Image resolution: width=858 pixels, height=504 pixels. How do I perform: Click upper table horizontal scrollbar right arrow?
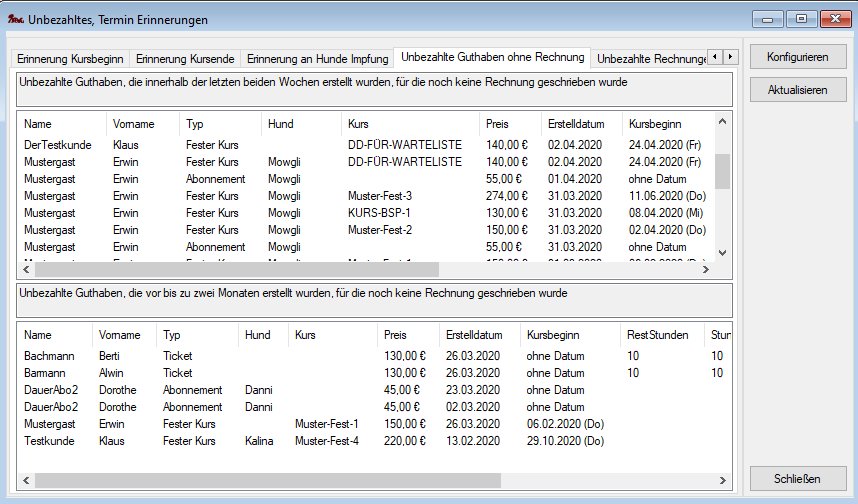pyautogui.click(x=705, y=270)
